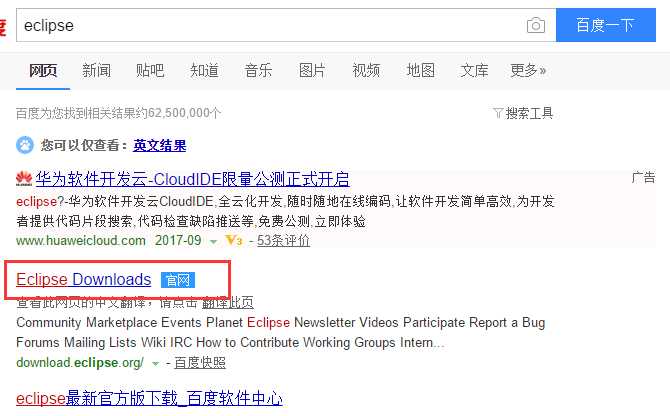Go to the 文库 library tab
This screenshot has width=670, height=416.
474,70
